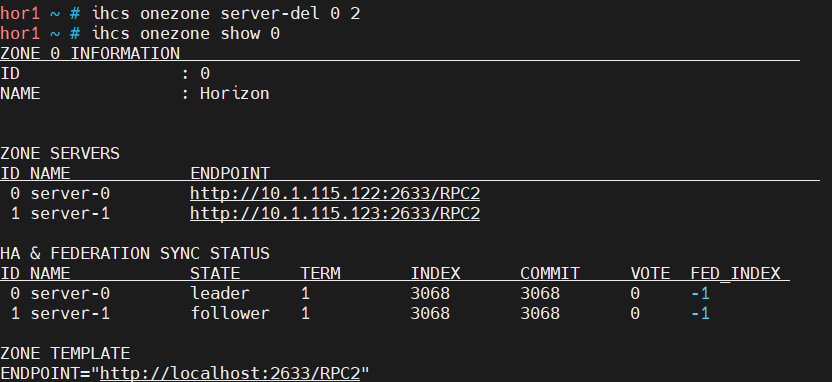Image resolution: width=832 pixels, height=382 pixels.
Task: Open the server-0 endpoint URL link
Action: [x=335, y=194]
